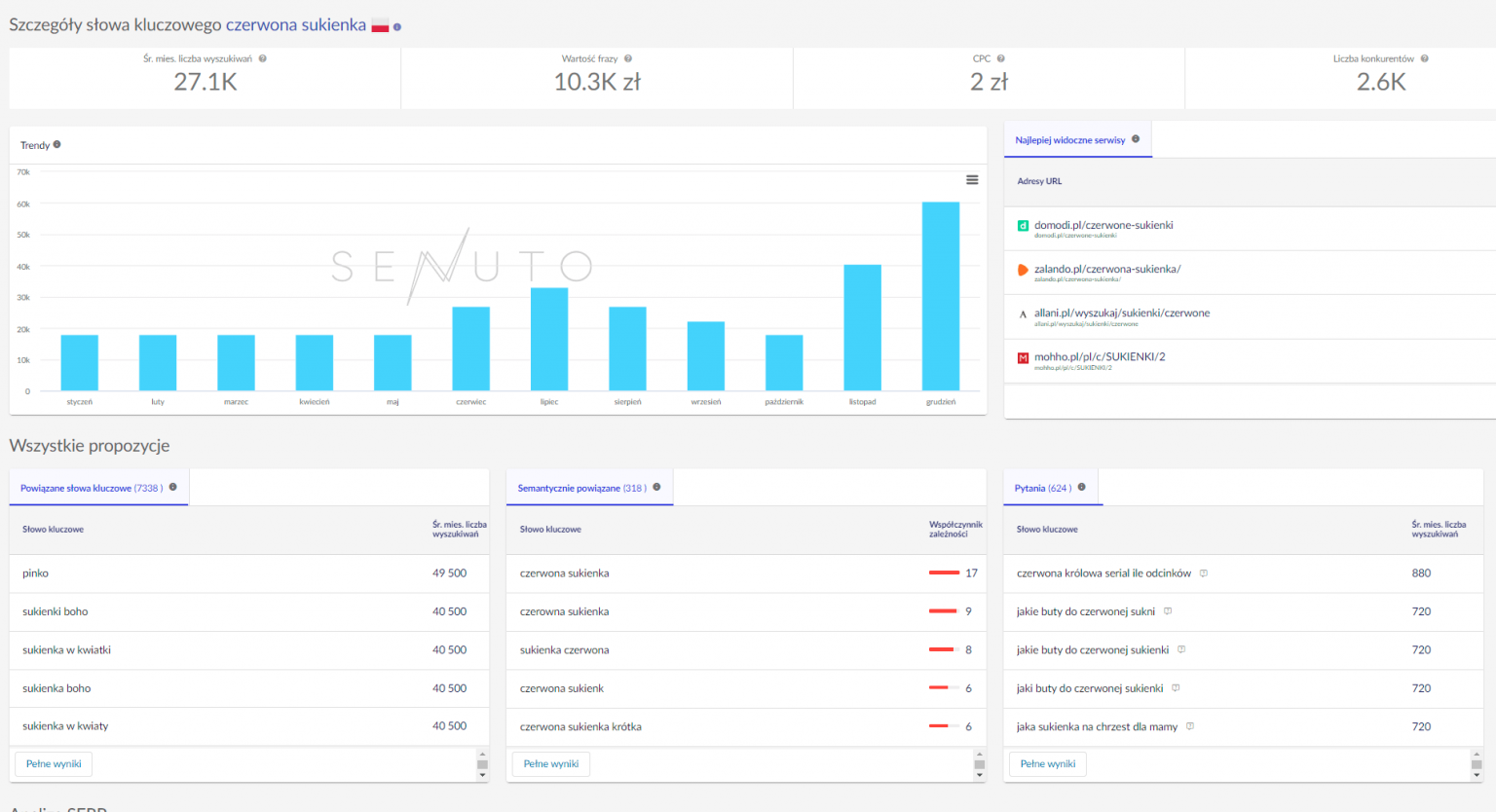
Task: Click info icon next to Trendy
Action: click(56, 144)
